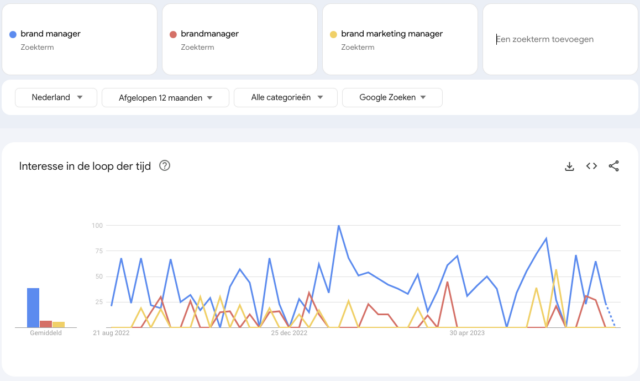
Task: Open the Google Zoeken search type dropdown
Action: 392,98
